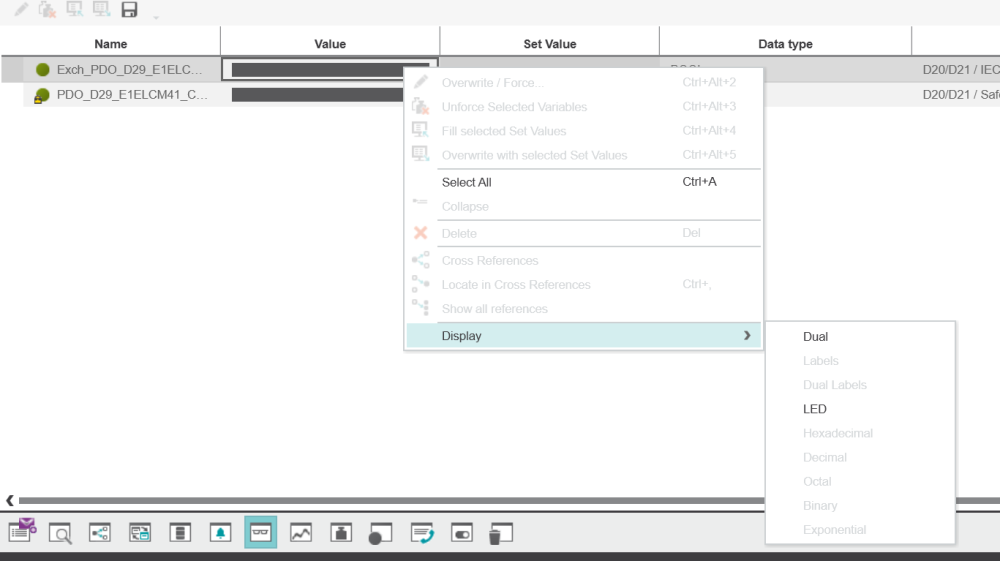Open the cross references panel icon
The image size is (1000, 561).
pyautogui.click(x=100, y=533)
